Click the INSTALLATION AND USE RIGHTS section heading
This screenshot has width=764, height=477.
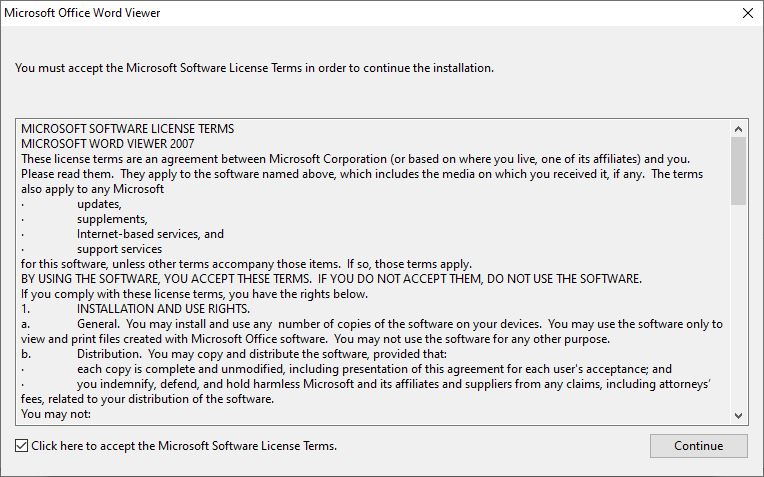tap(163, 309)
